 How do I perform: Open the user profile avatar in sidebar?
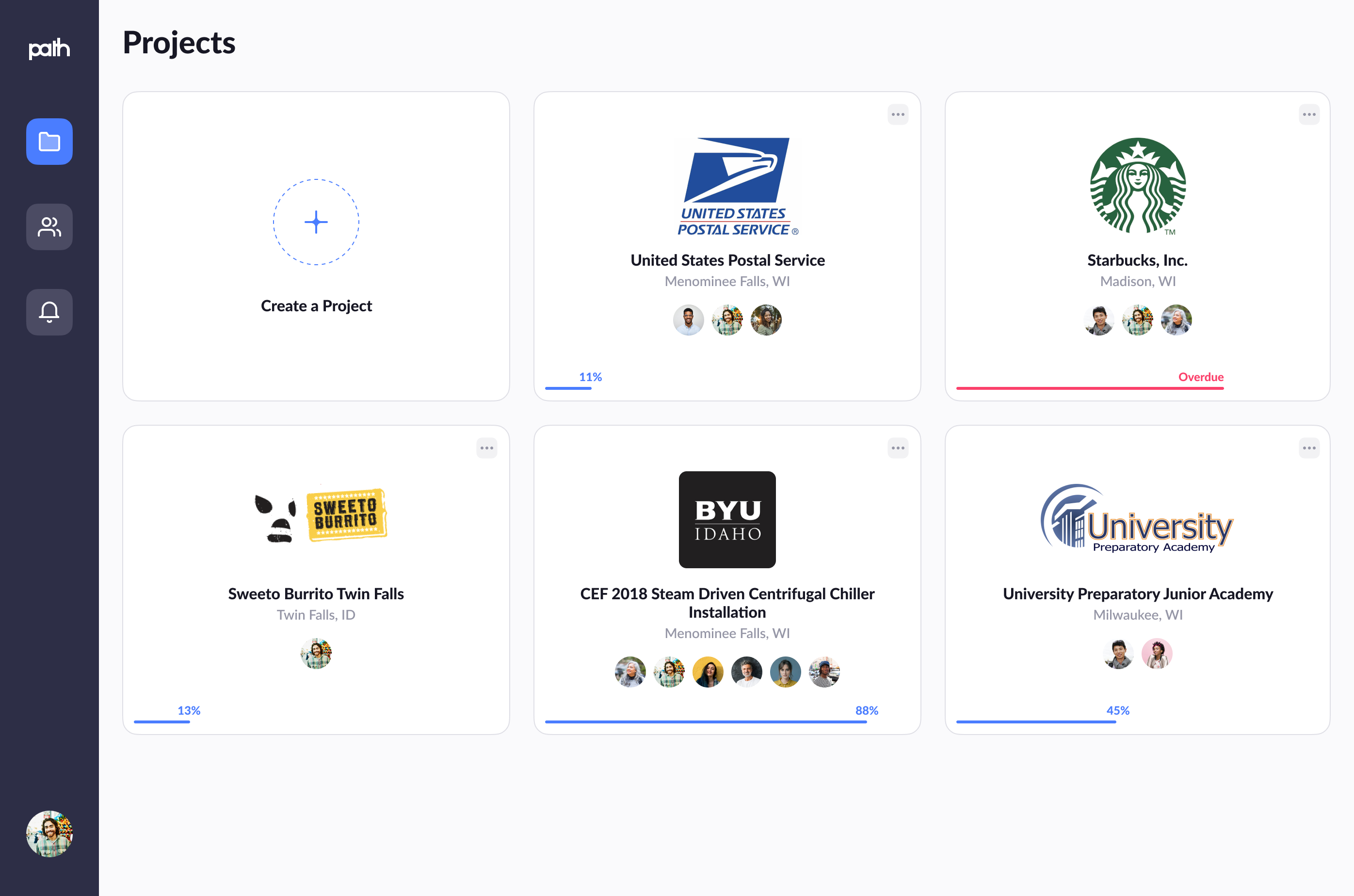pyautogui.click(x=49, y=834)
